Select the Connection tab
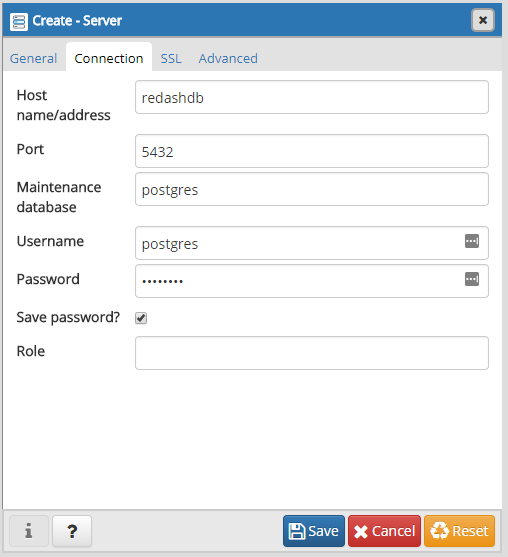The image size is (508, 557). tap(109, 58)
